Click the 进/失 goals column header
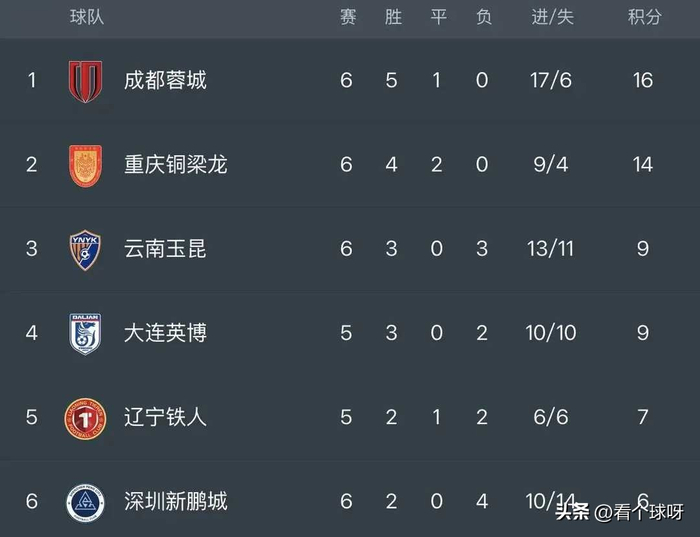The height and width of the screenshot is (537, 700). pos(552,18)
